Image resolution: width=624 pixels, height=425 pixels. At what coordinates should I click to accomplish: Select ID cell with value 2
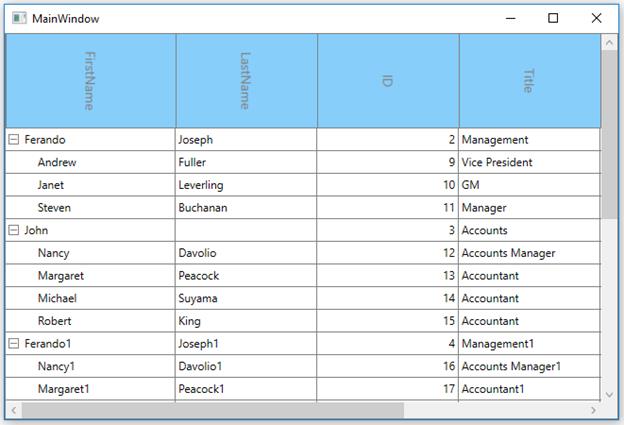[x=388, y=139]
